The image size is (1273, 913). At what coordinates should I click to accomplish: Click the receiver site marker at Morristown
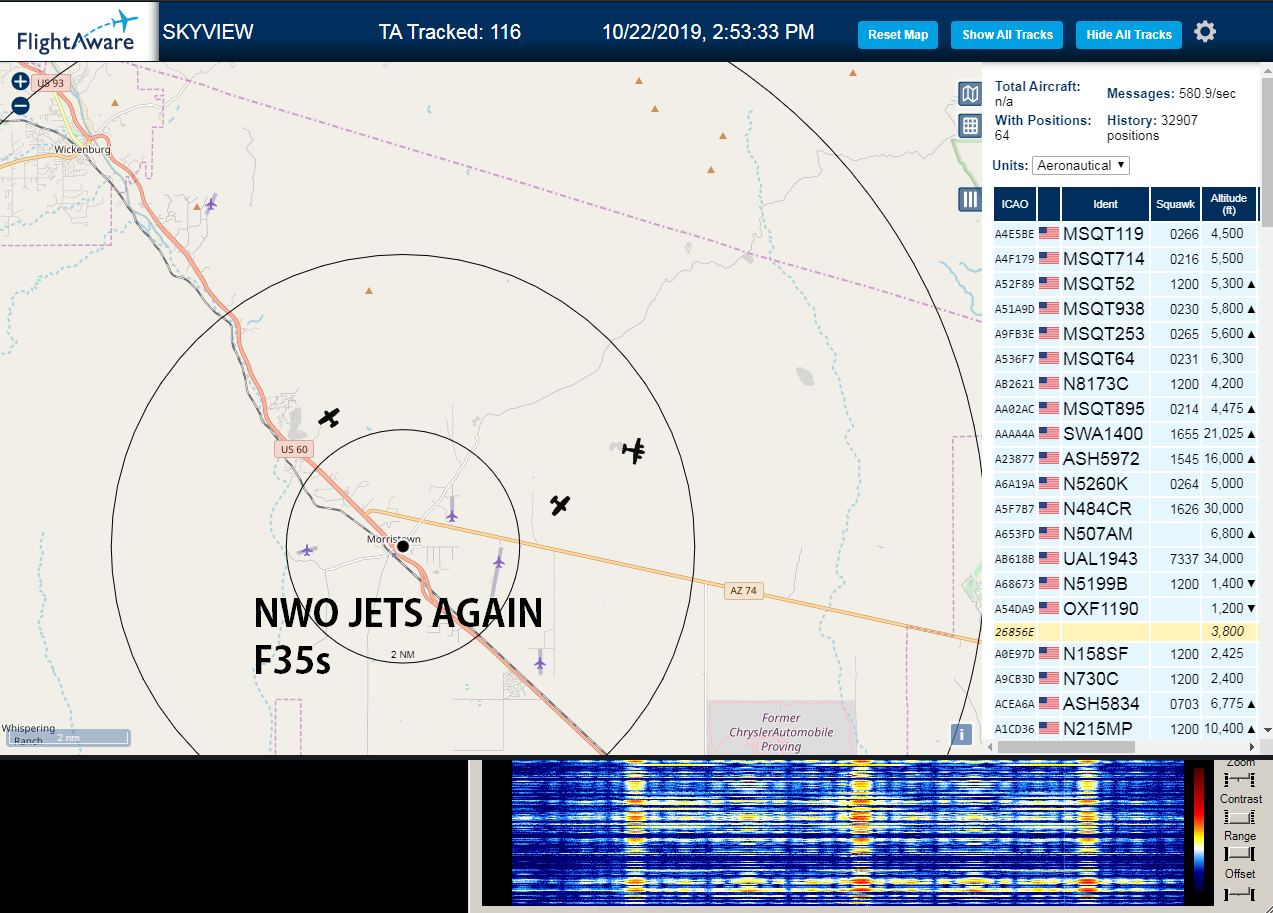tap(403, 546)
